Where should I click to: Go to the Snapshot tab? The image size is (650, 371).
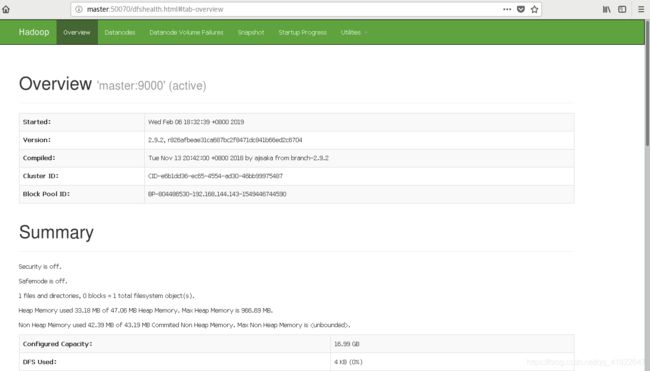[251, 32]
